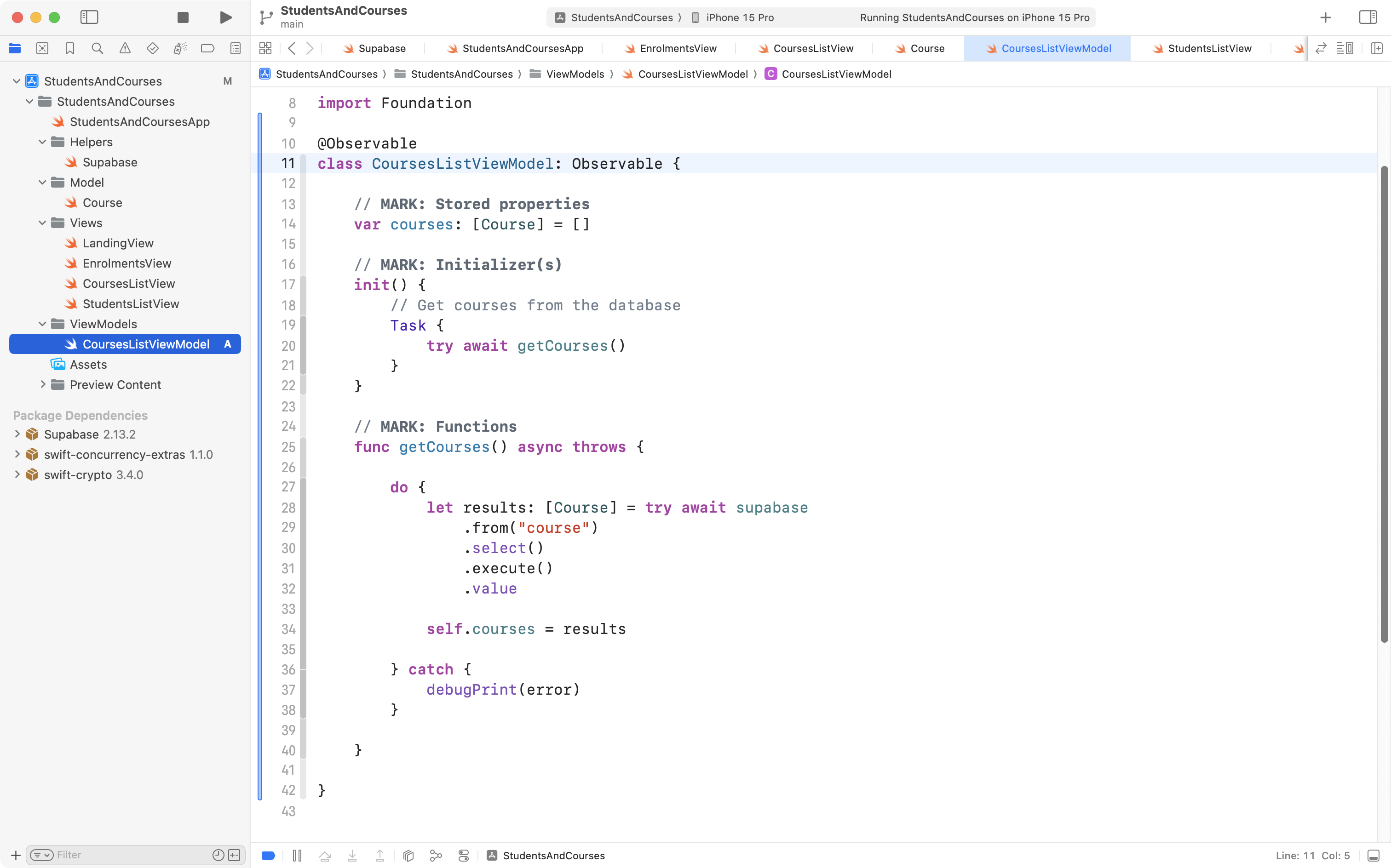Image resolution: width=1391 pixels, height=868 pixels.
Task: Open the related items grid icon
Action: (265, 48)
